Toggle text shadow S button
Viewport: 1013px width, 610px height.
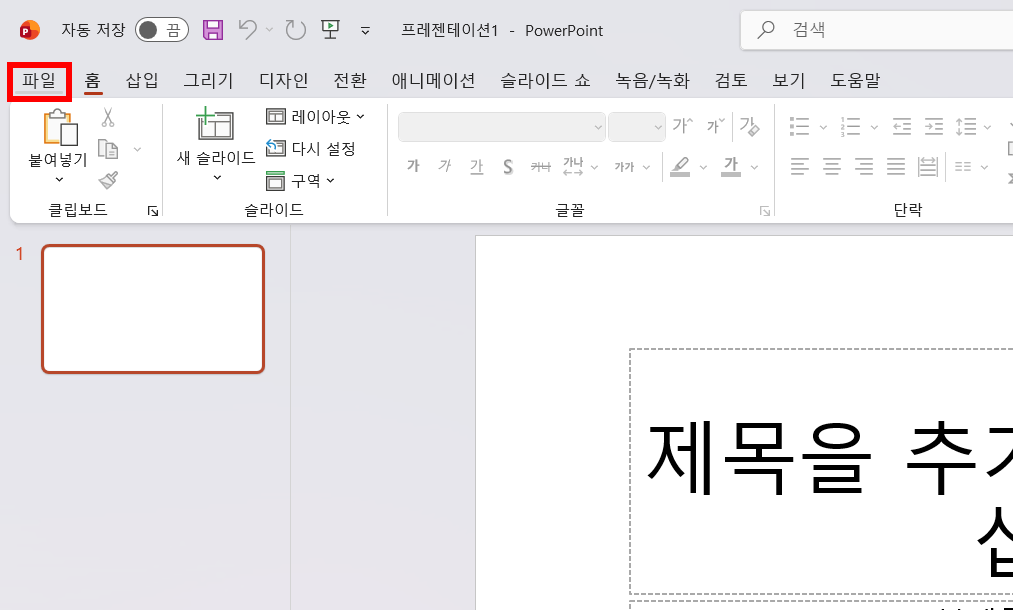[x=508, y=167]
